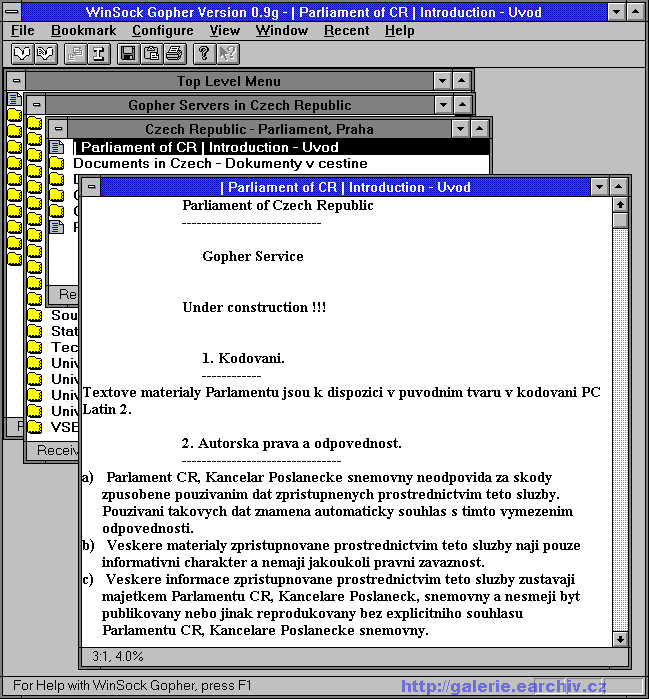Click the book-with-page bookmark toolbar icon
649x699 pixels.
[x=45, y=54]
